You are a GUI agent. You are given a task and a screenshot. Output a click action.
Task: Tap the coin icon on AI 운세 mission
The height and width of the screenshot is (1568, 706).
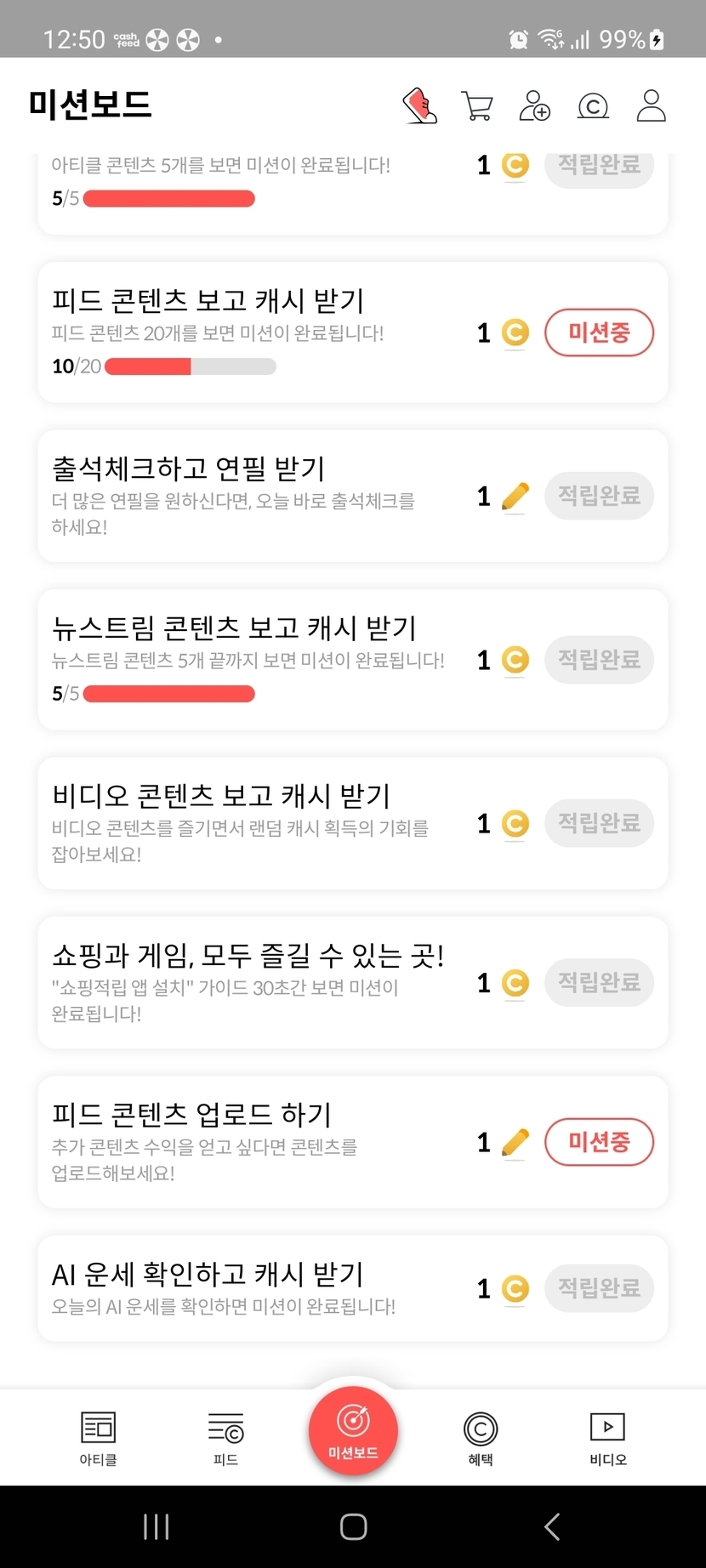(x=515, y=1289)
